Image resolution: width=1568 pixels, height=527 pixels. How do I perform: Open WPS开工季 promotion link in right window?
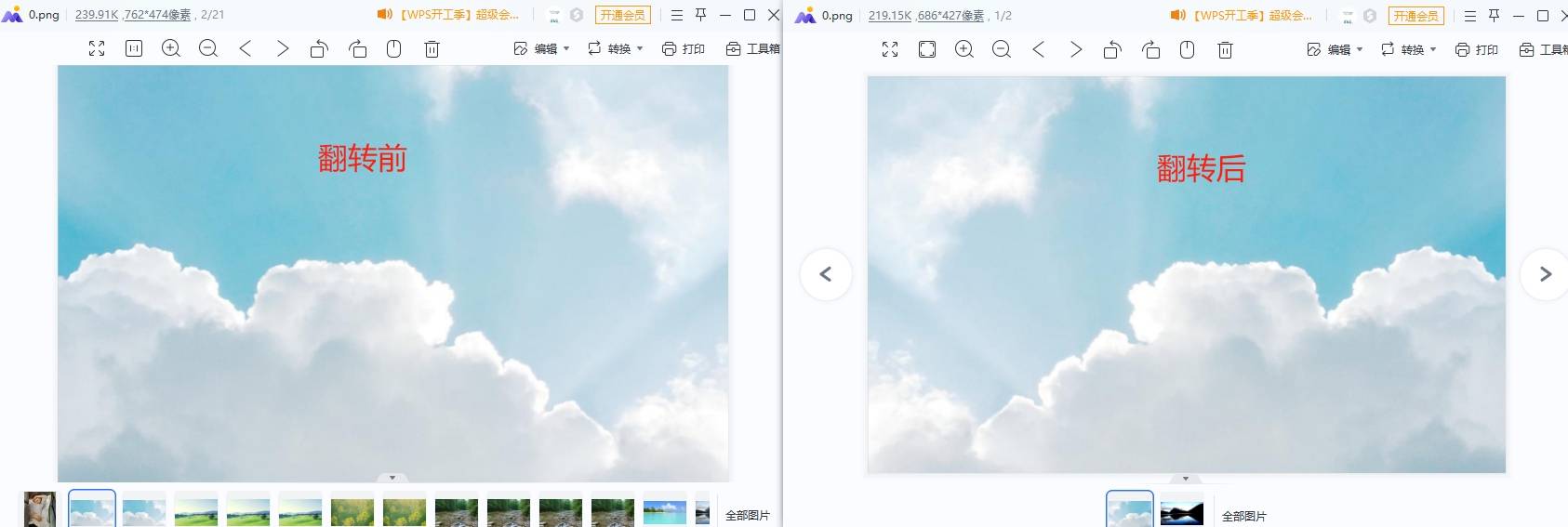tap(1242, 16)
